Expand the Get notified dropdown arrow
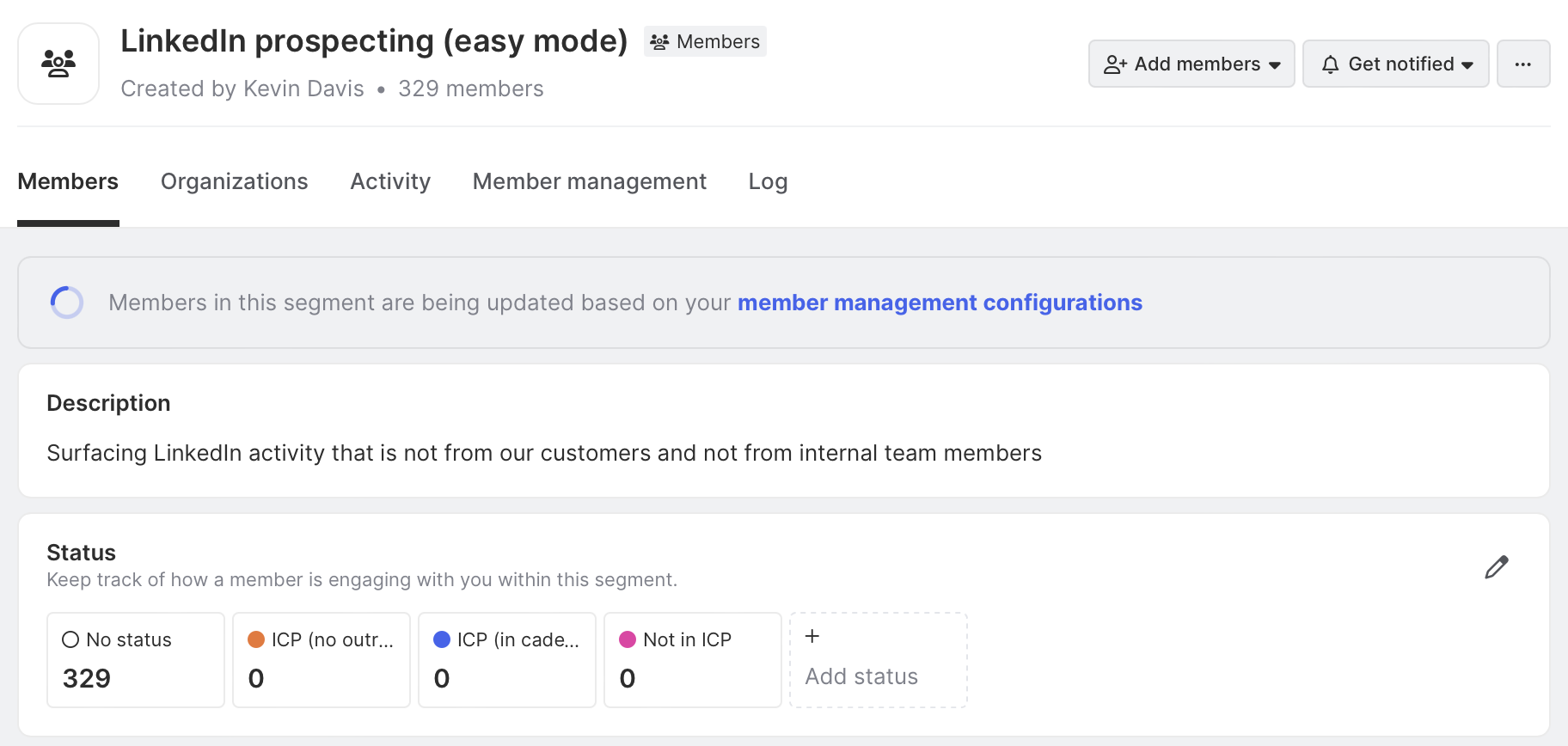The height and width of the screenshot is (746, 1568). [1467, 65]
